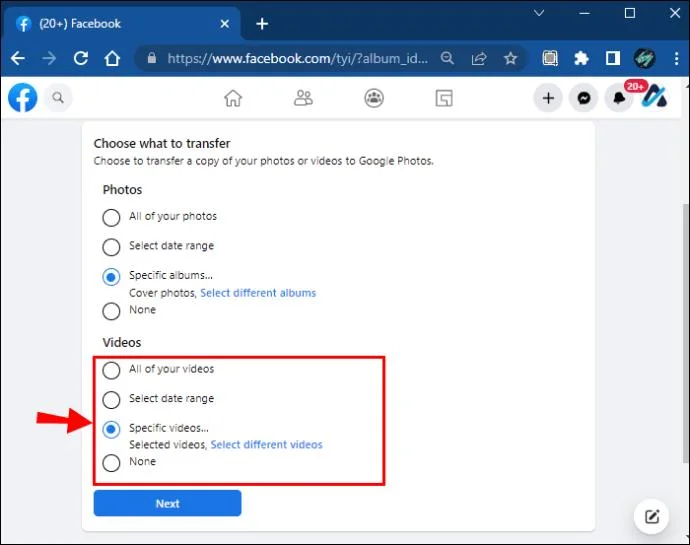Open the Friends page
The height and width of the screenshot is (545, 690).
click(x=303, y=98)
